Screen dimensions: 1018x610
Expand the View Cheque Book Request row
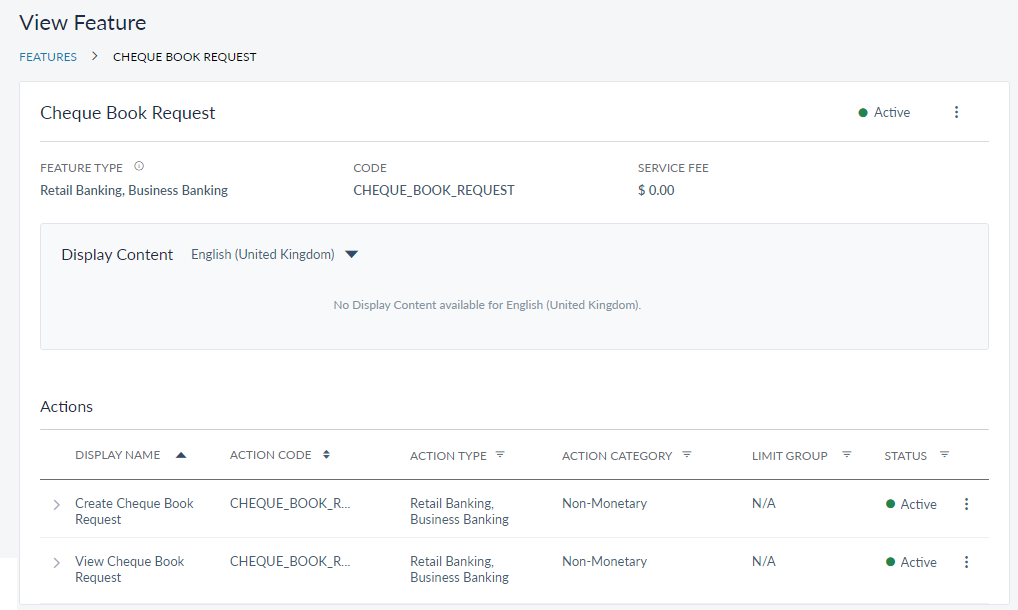(57, 563)
